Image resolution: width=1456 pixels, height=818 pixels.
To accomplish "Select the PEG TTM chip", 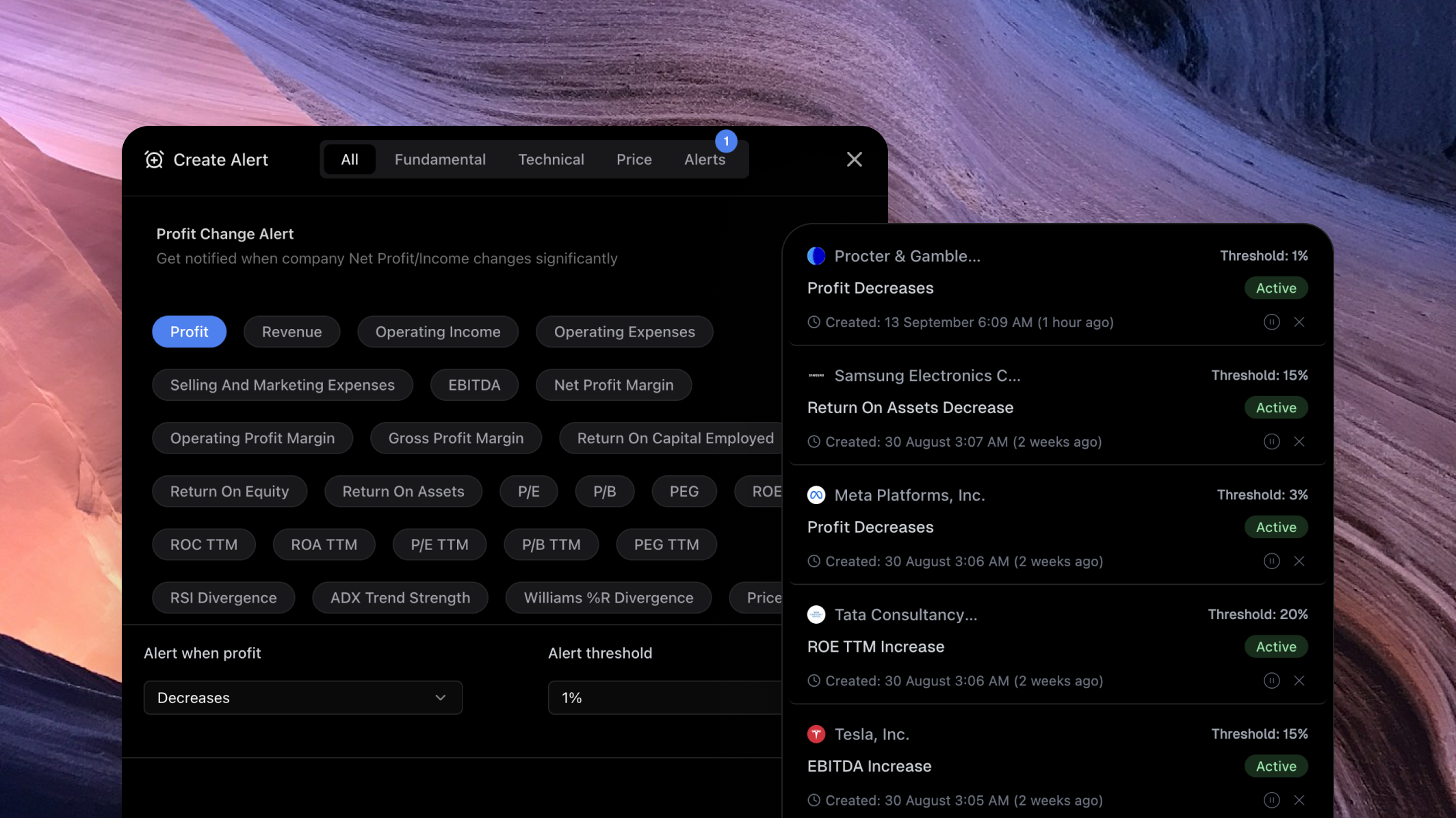I will point(666,545).
